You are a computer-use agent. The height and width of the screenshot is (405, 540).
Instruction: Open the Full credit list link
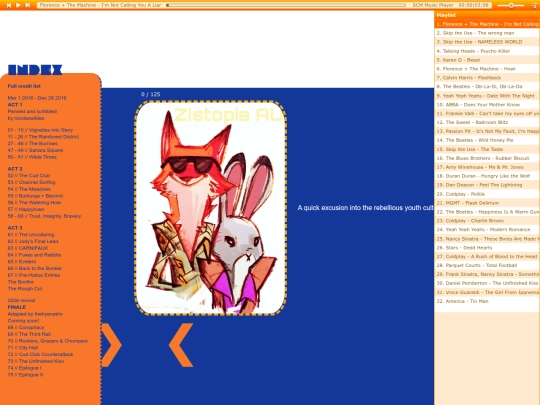[x=24, y=86]
